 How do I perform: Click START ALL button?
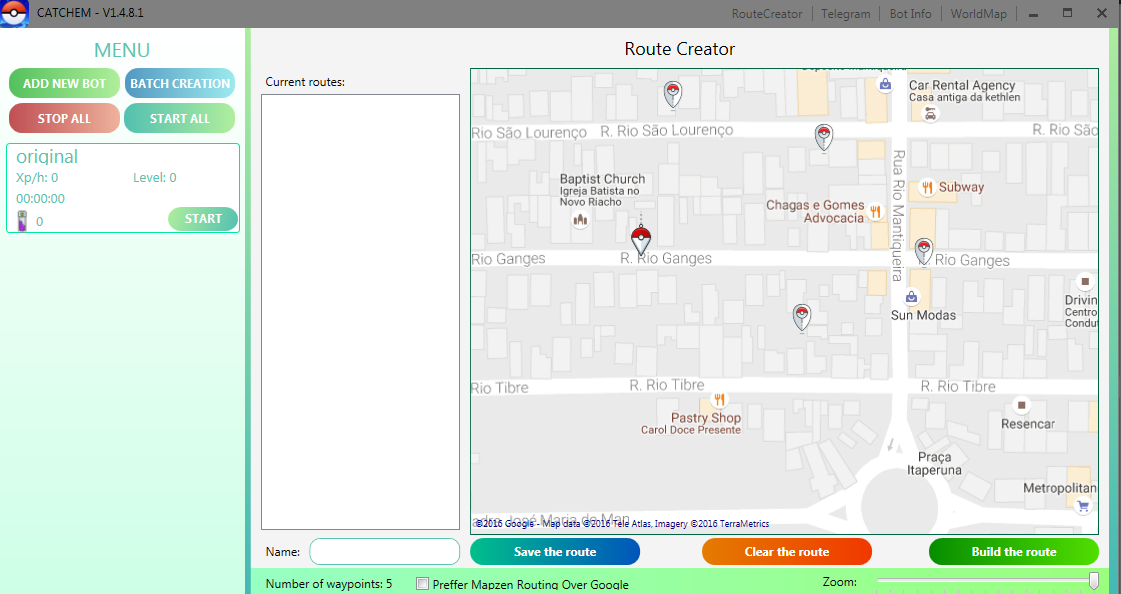click(179, 119)
